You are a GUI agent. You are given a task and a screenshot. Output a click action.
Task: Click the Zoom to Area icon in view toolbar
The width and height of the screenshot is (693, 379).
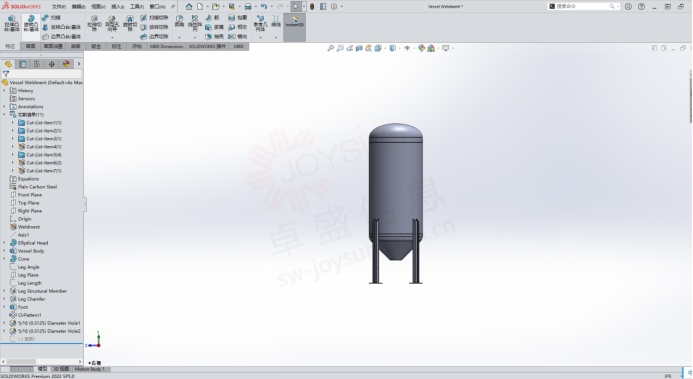tap(340, 48)
